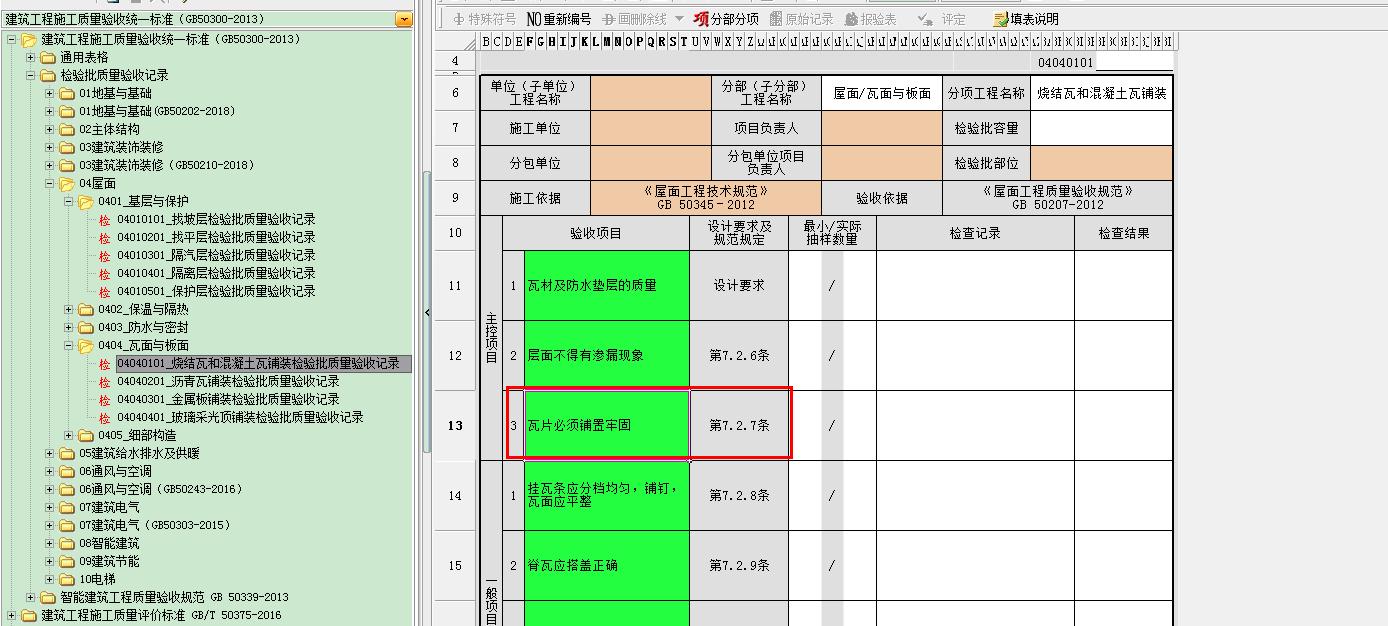Screen dimensions: 1388x626
Task: Click the 填表说明 form instructions icon
Action: 1000,19
